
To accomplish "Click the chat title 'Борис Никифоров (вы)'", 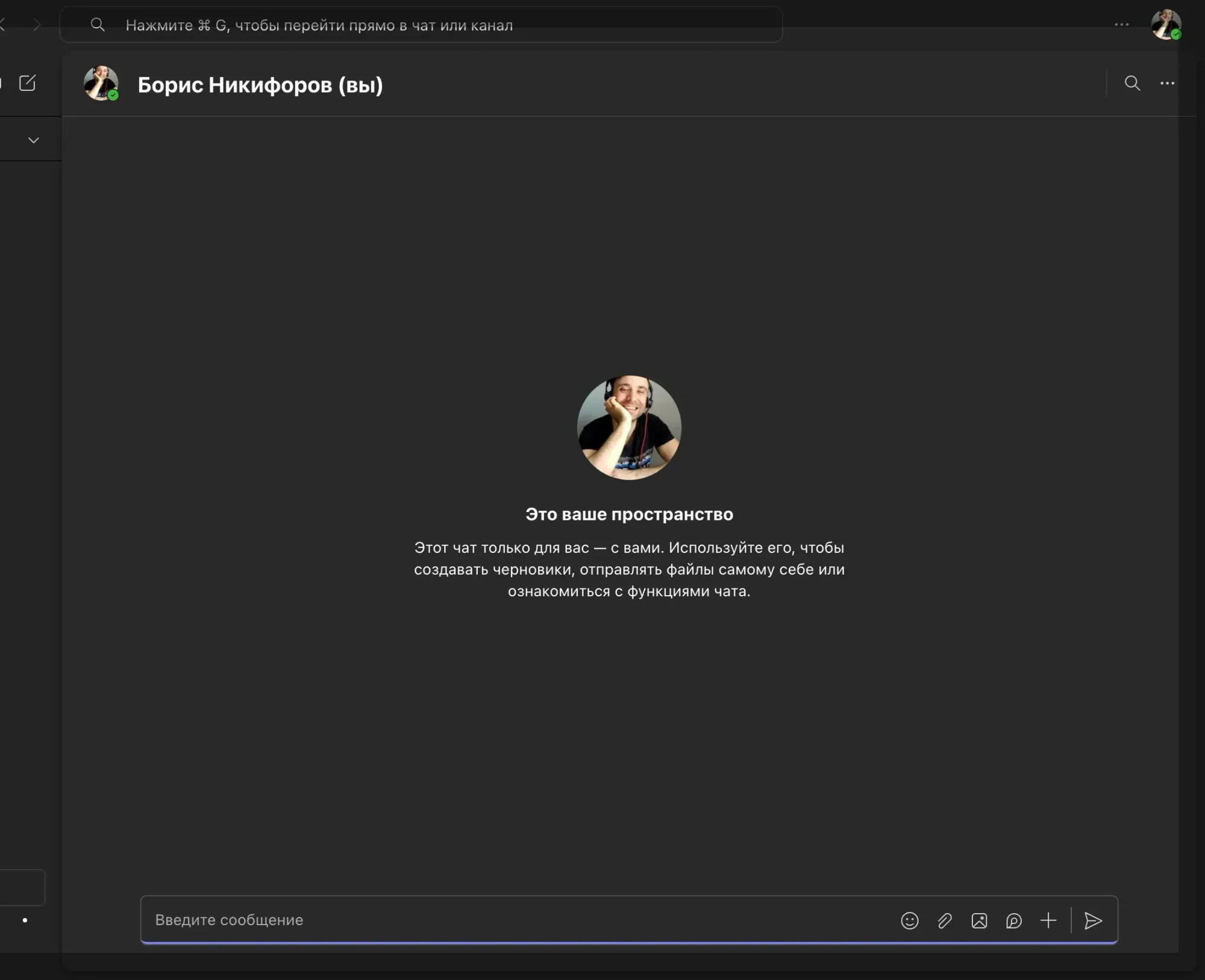I will [260, 85].
